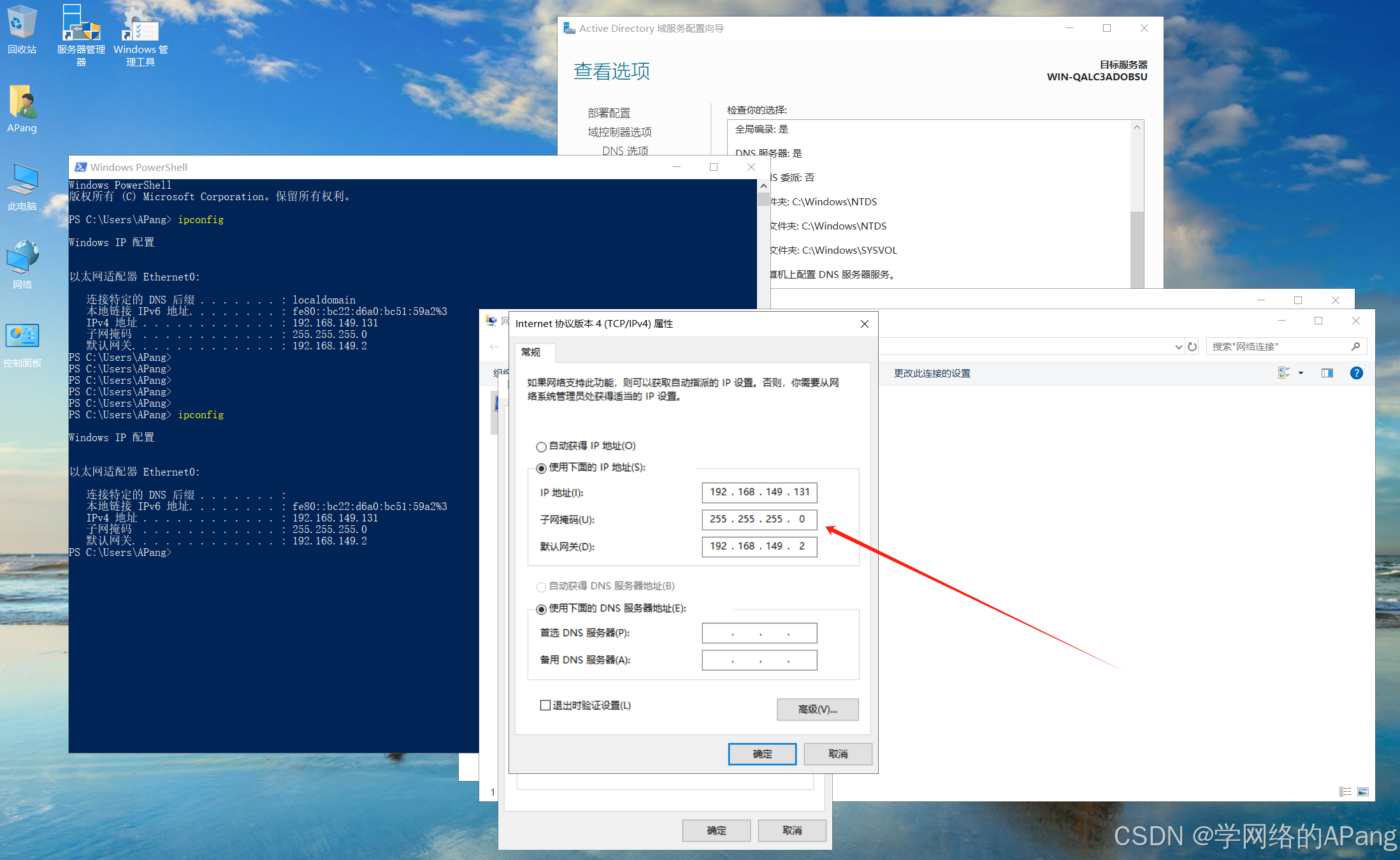This screenshot has width=1400, height=860.
Task: Select 使用下面的 DNS 服务器地址 radio button
Action: pos(541,609)
